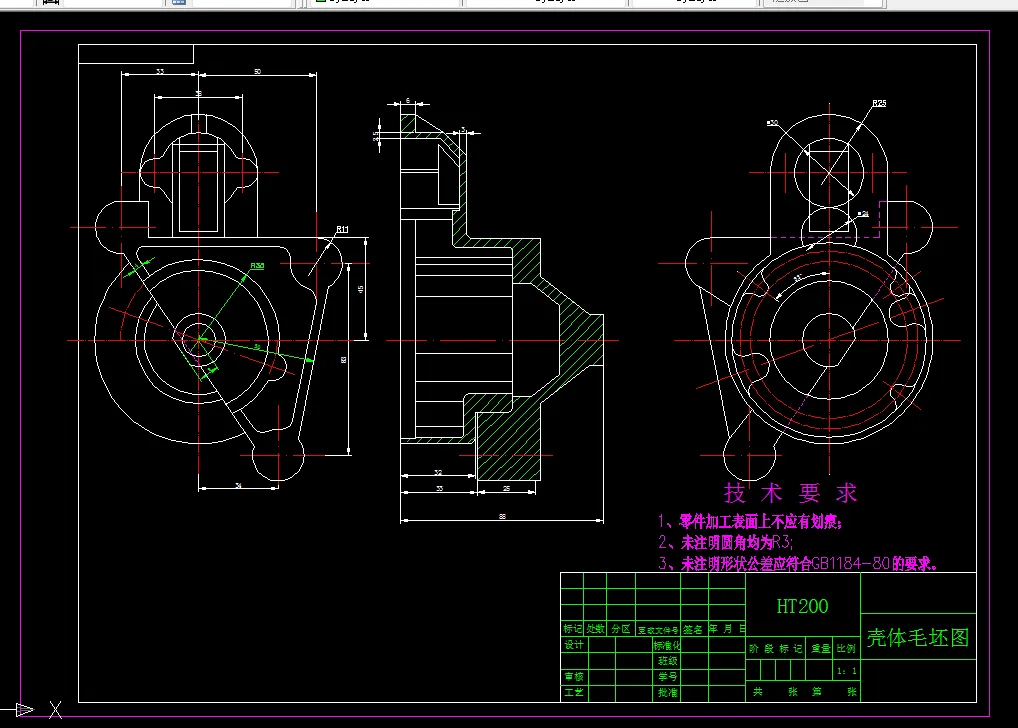Viewport: 1018px width, 728px height.
Task: Click the 学号 cell label
Action: click(x=668, y=677)
